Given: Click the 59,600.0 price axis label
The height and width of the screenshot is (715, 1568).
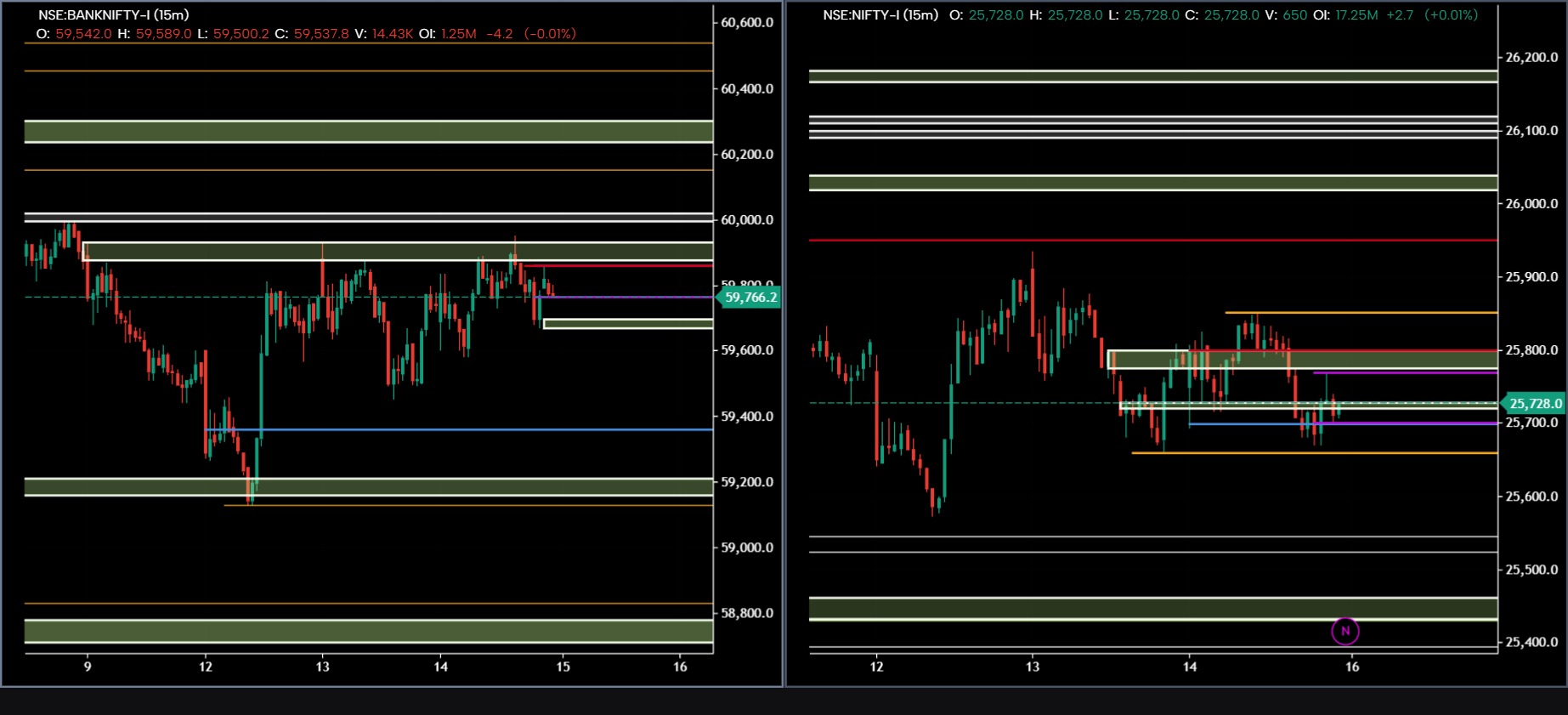Looking at the screenshot, I should click(x=747, y=350).
